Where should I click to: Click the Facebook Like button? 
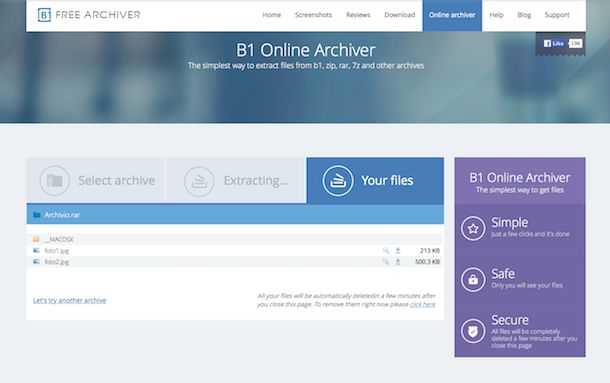click(x=554, y=43)
